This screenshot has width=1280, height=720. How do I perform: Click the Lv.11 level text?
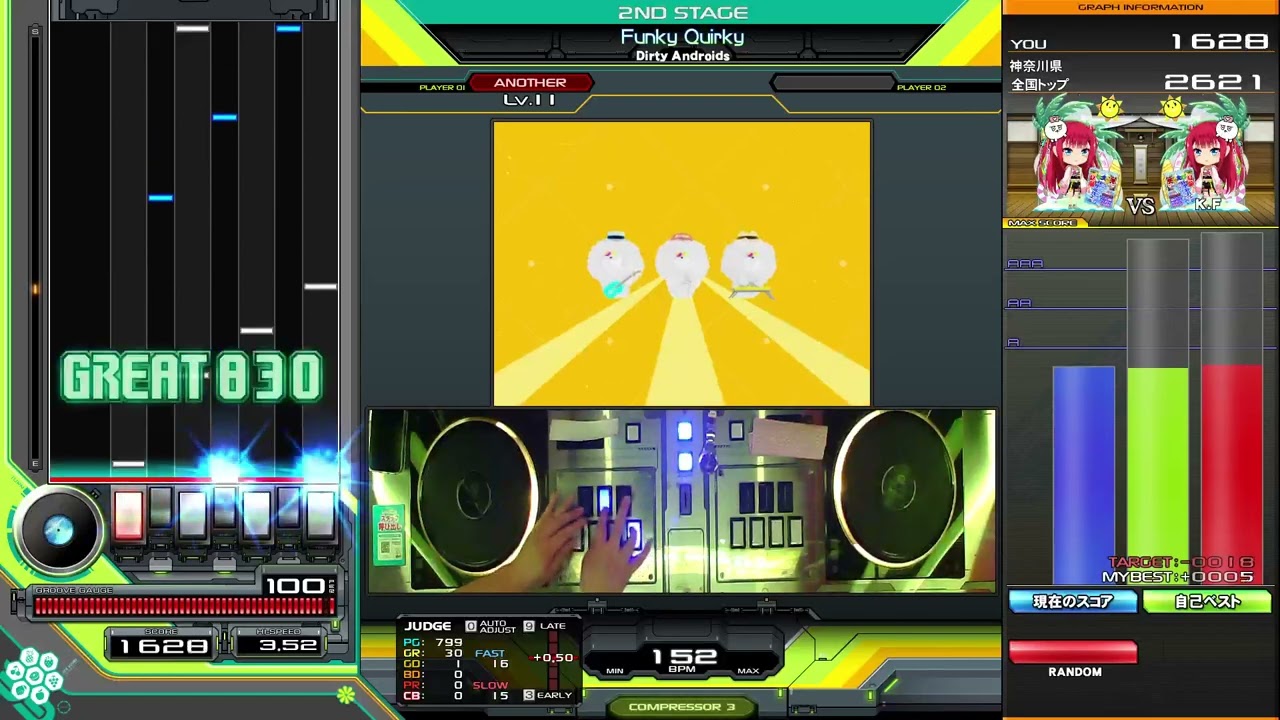pyautogui.click(x=530, y=100)
